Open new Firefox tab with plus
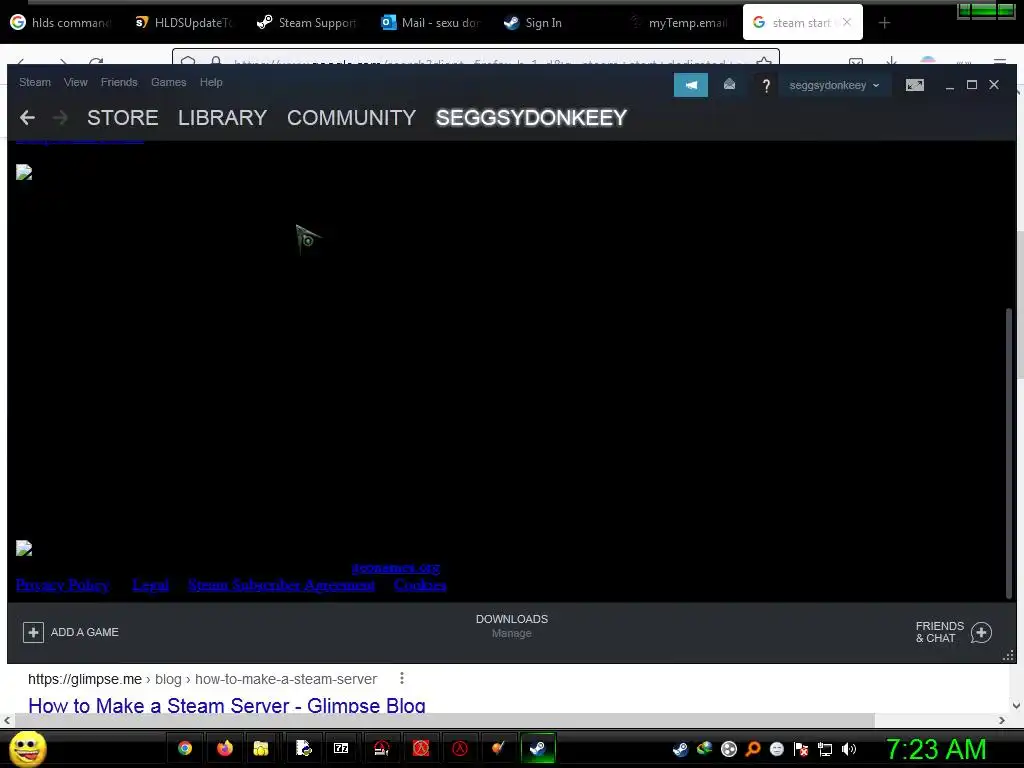This screenshot has height=768, width=1024. (x=884, y=23)
